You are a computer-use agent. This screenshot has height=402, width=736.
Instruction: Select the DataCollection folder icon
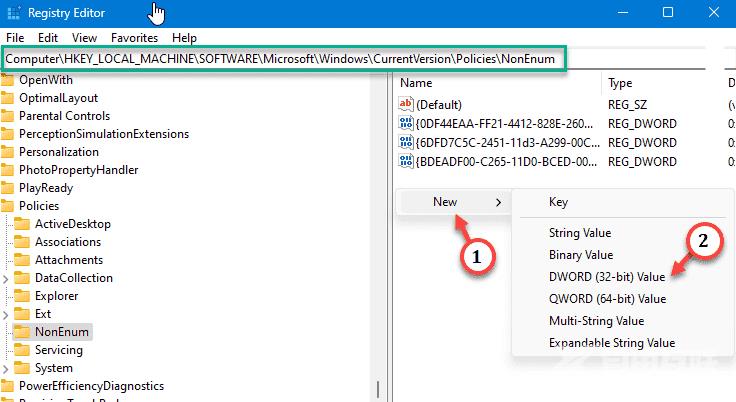[x=22, y=278]
